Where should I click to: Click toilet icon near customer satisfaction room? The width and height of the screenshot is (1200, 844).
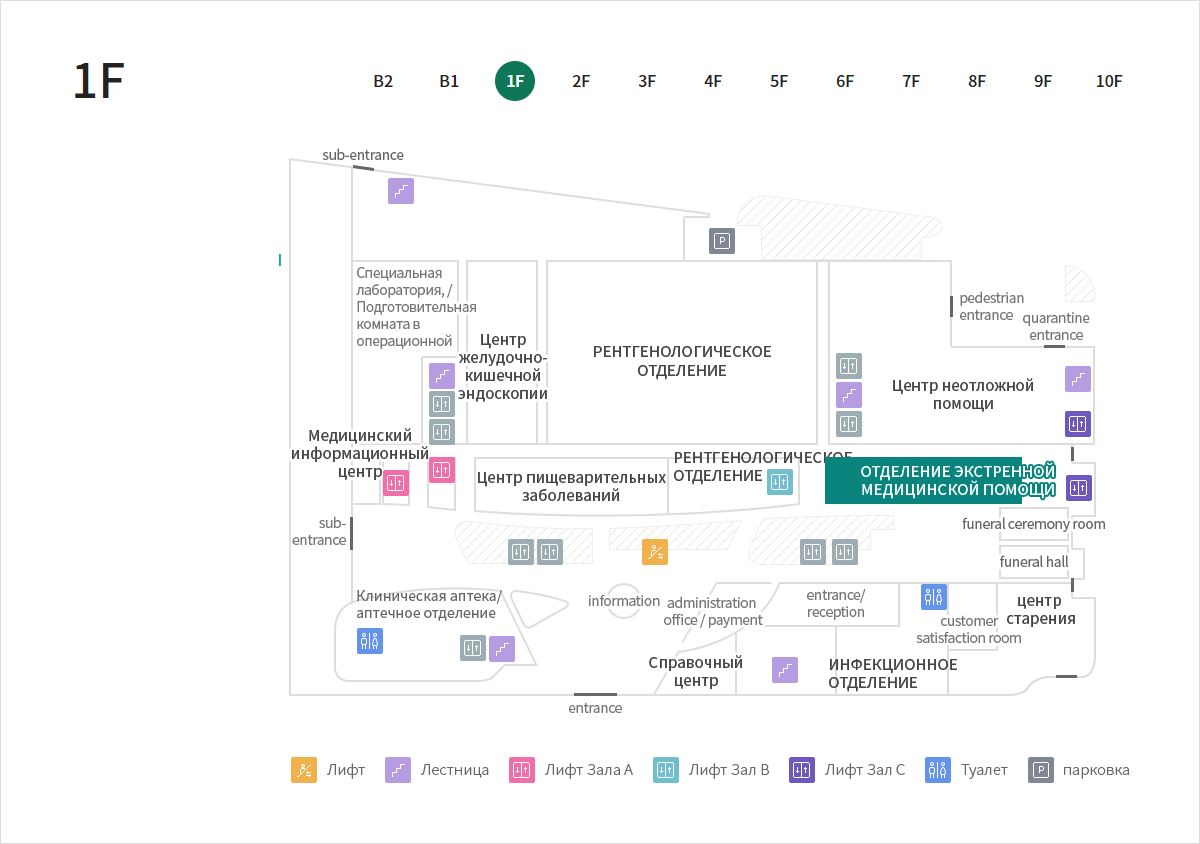934,597
